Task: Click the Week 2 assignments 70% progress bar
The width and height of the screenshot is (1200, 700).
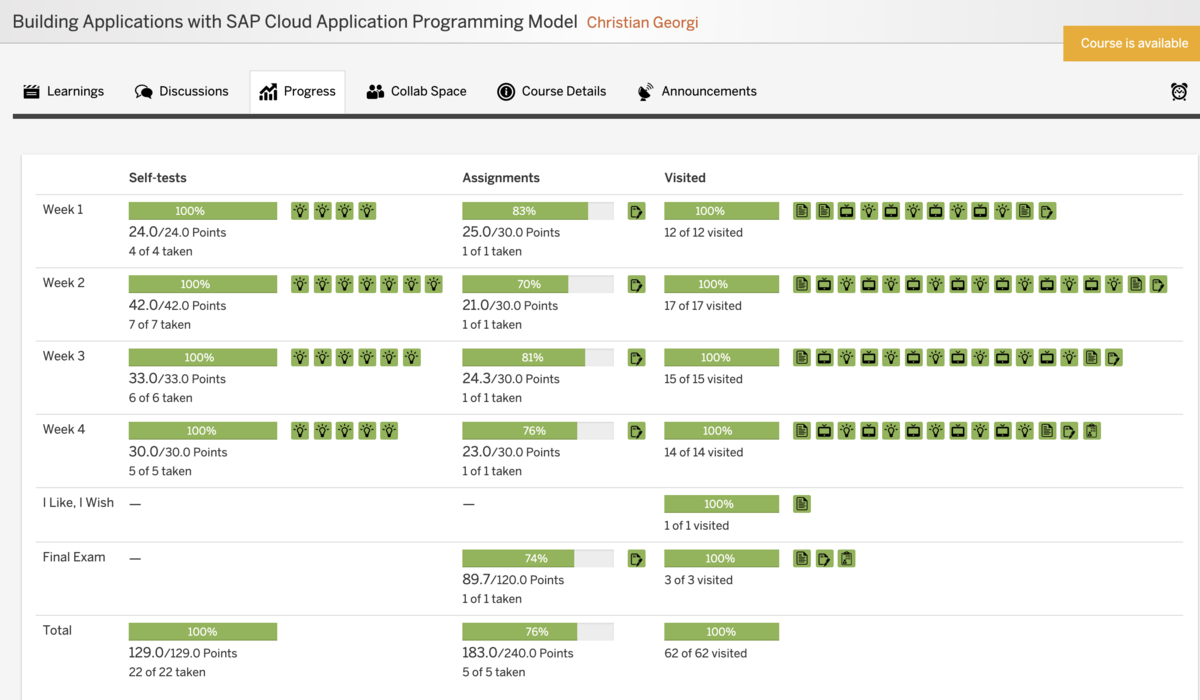Action: click(x=538, y=285)
